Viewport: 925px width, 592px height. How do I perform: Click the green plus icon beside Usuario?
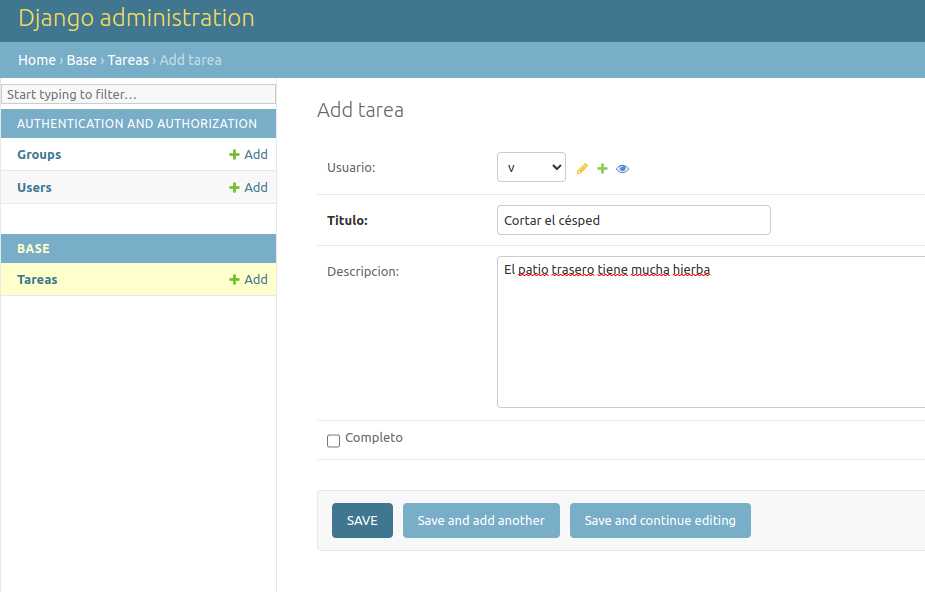pos(602,169)
